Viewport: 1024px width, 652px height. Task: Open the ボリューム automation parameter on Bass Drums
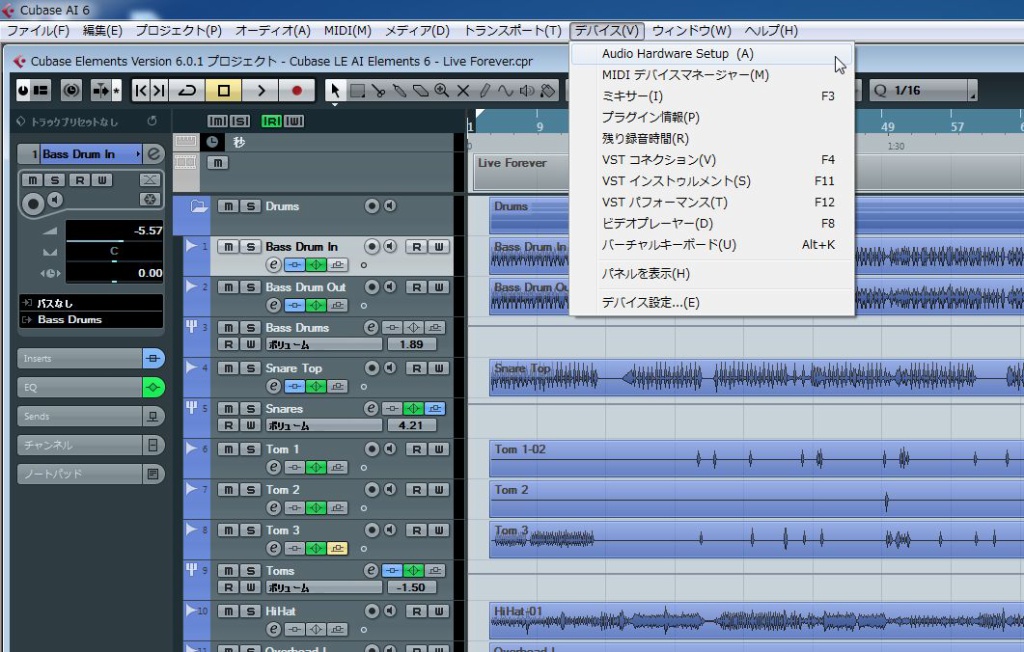pyautogui.click(x=323, y=344)
